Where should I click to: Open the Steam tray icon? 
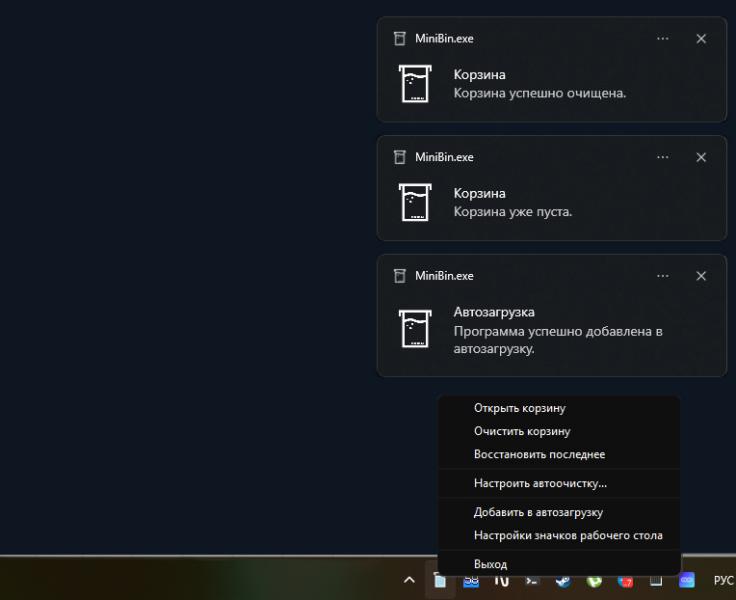pyautogui.click(x=563, y=581)
